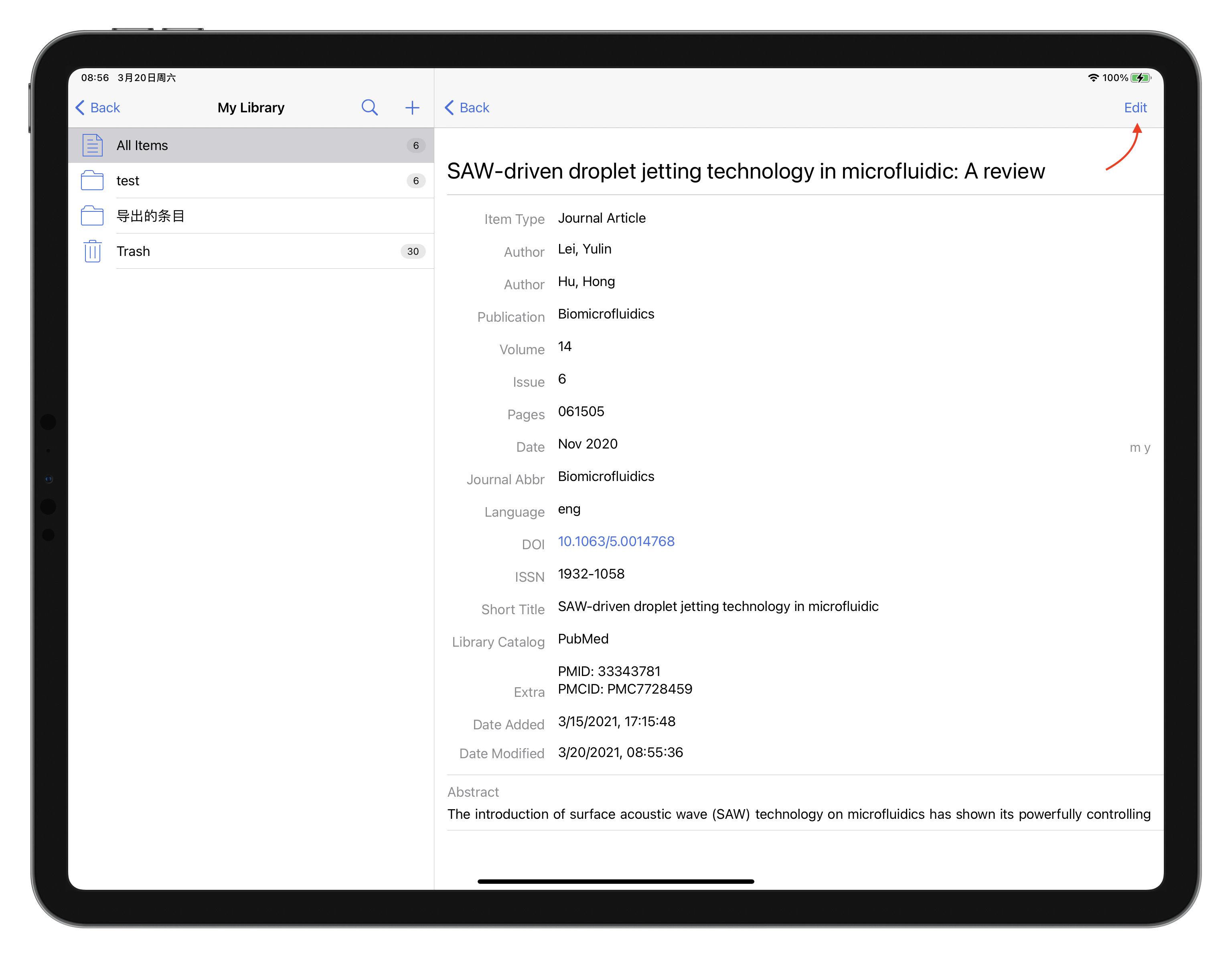Screen dimensions: 1232x958
Task: Open the 导出的条目 collection
Action: [251, 216]
